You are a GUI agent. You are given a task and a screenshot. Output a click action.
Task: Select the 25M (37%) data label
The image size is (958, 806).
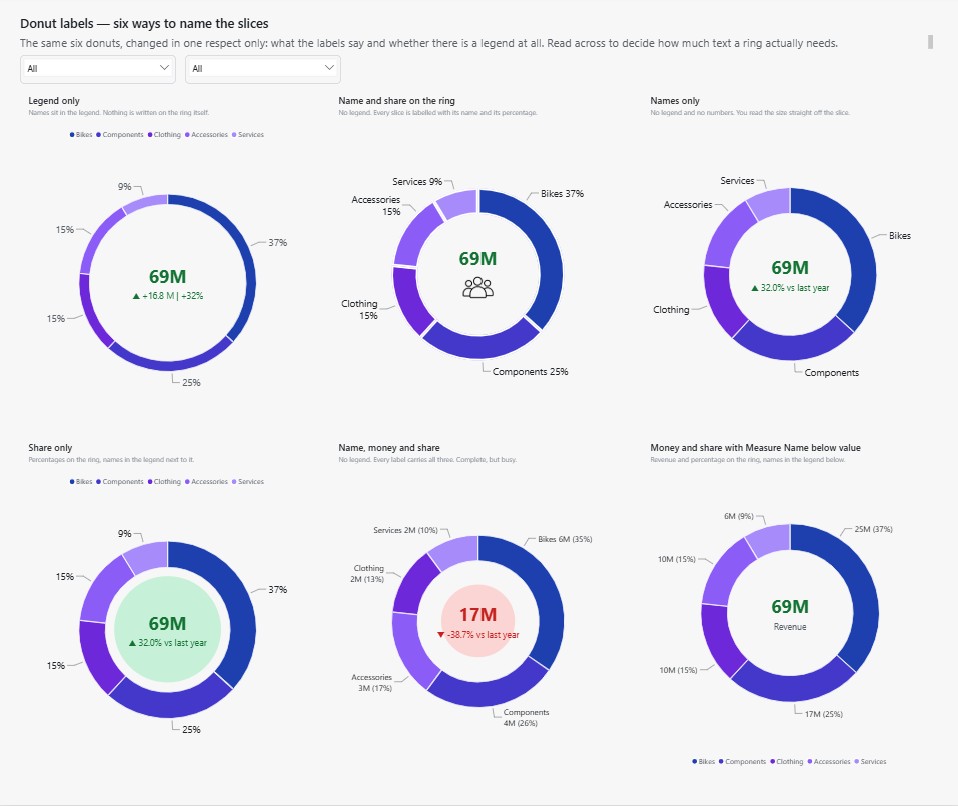(873, 529)
